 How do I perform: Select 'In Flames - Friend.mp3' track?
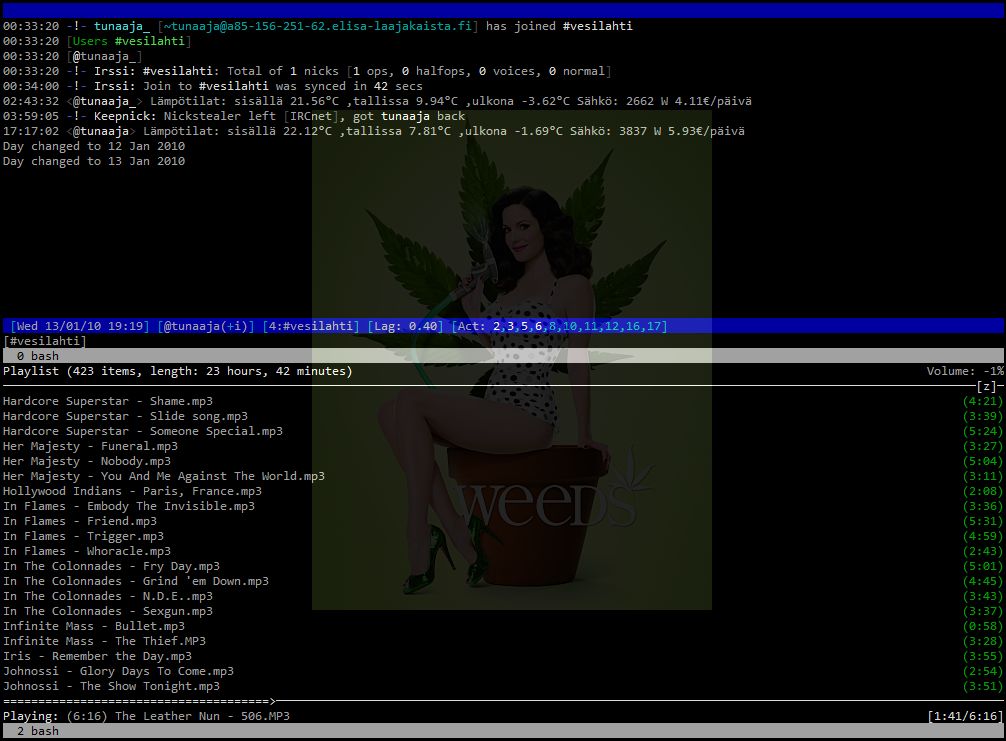(80, 521)
